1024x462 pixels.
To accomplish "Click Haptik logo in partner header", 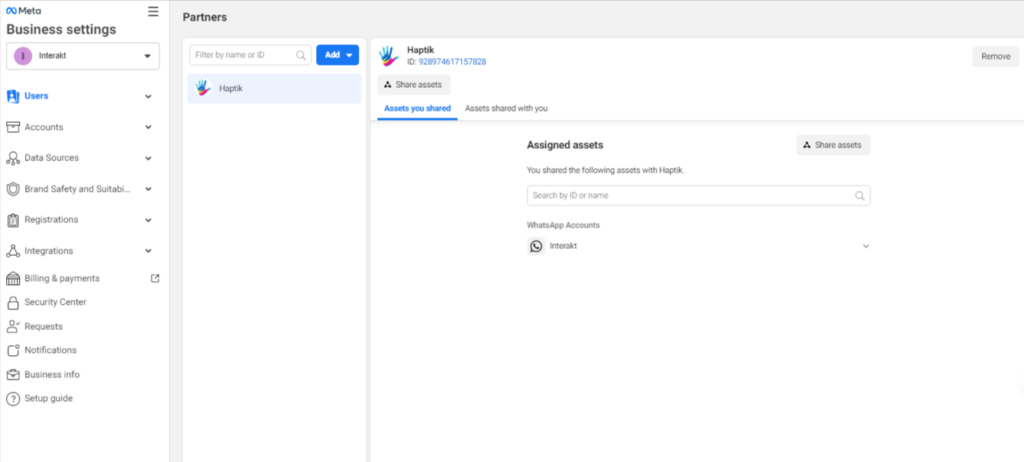I will 389,56.
